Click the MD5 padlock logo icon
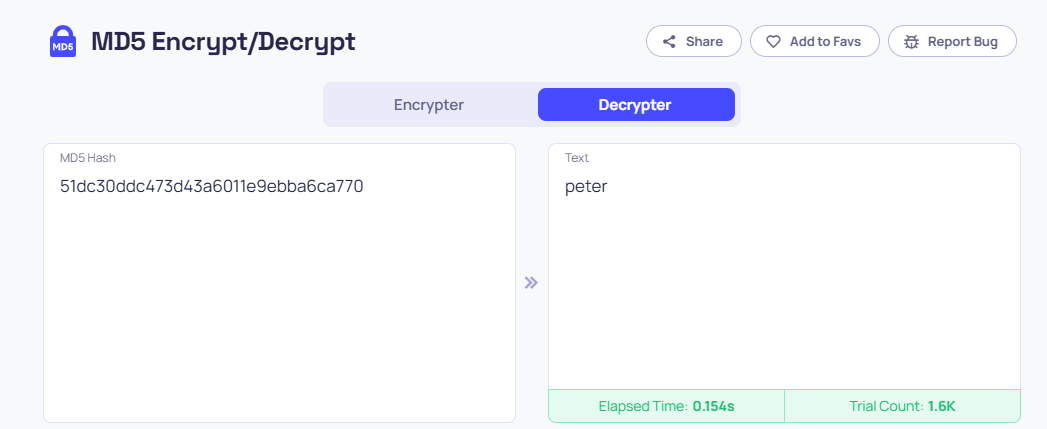This screenshot has width=1047, height=429. coord(63,41)
